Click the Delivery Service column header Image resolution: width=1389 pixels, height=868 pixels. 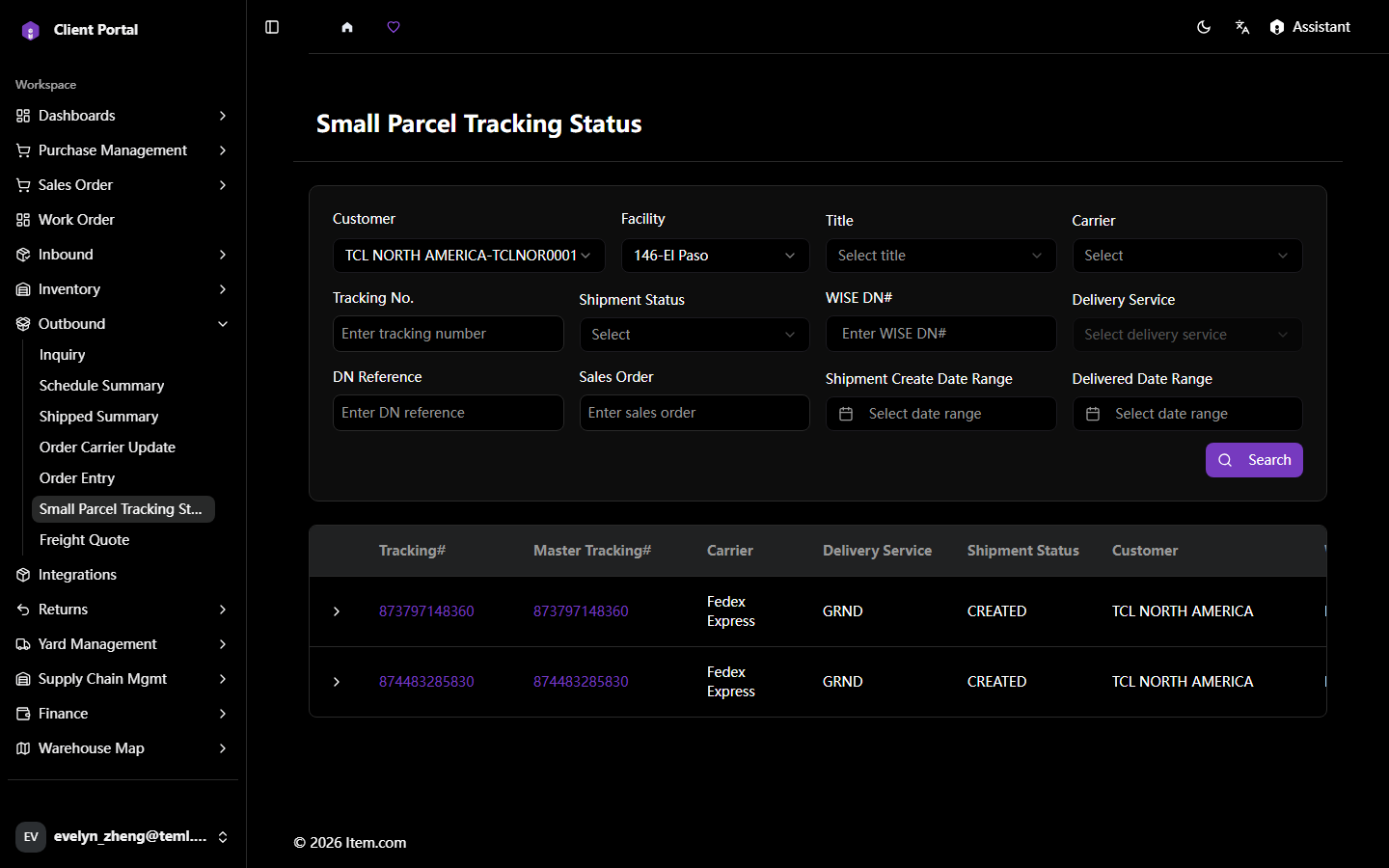click(877, 551)
